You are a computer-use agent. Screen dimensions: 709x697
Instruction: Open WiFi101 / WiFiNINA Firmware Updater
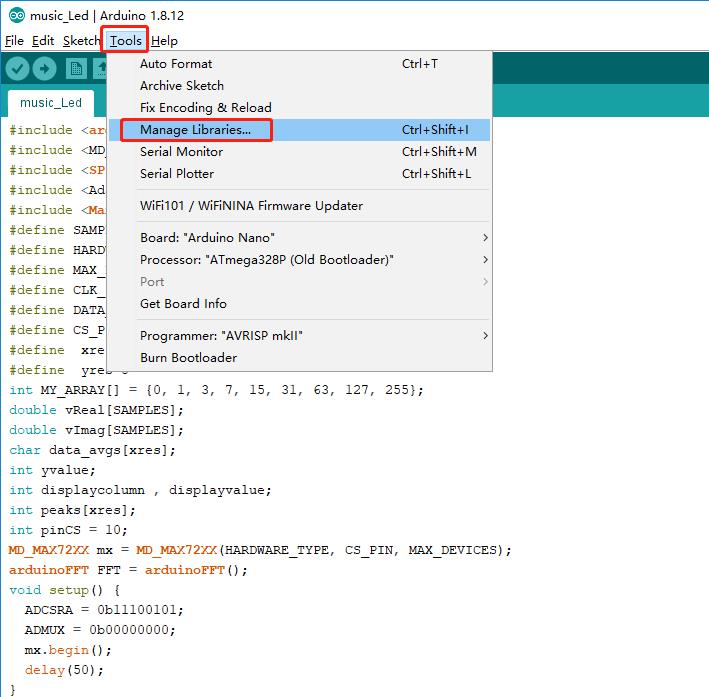pyautogui.click(x=251, y=206)
